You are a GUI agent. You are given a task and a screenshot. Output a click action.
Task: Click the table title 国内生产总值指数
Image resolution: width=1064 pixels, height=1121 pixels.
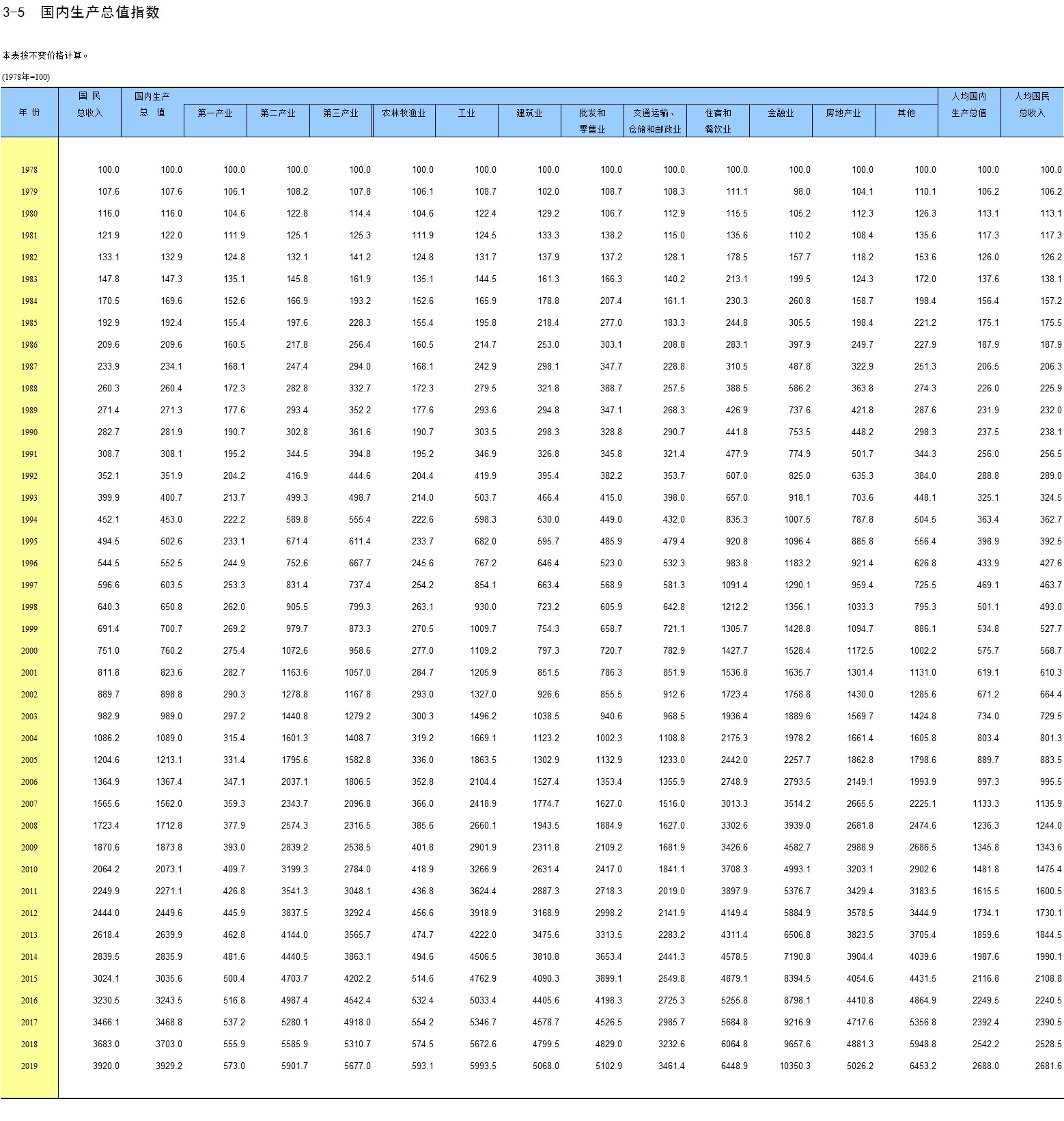[100, 12]
